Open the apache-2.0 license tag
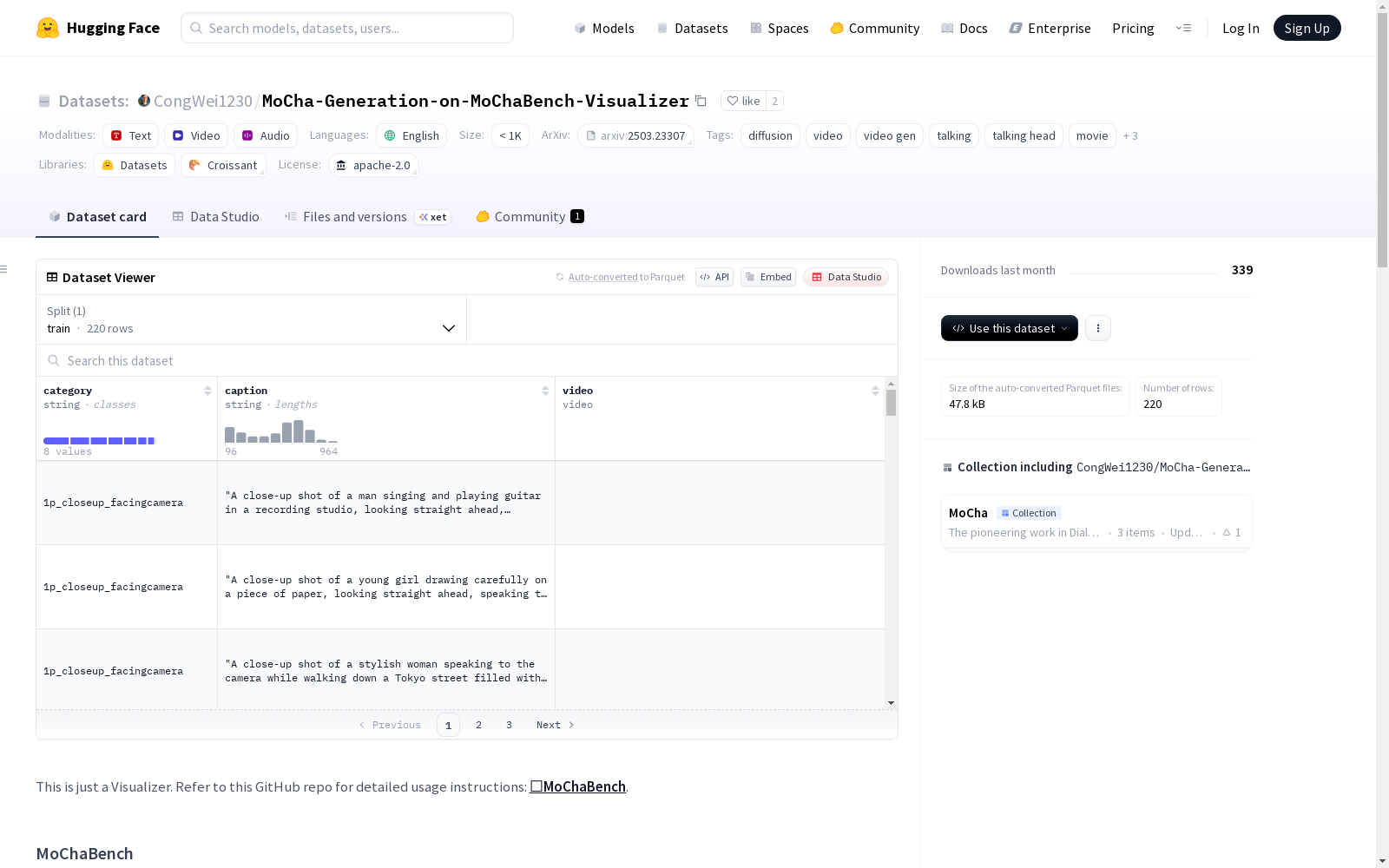This screenshot has width=1389, height=868. 373,165
